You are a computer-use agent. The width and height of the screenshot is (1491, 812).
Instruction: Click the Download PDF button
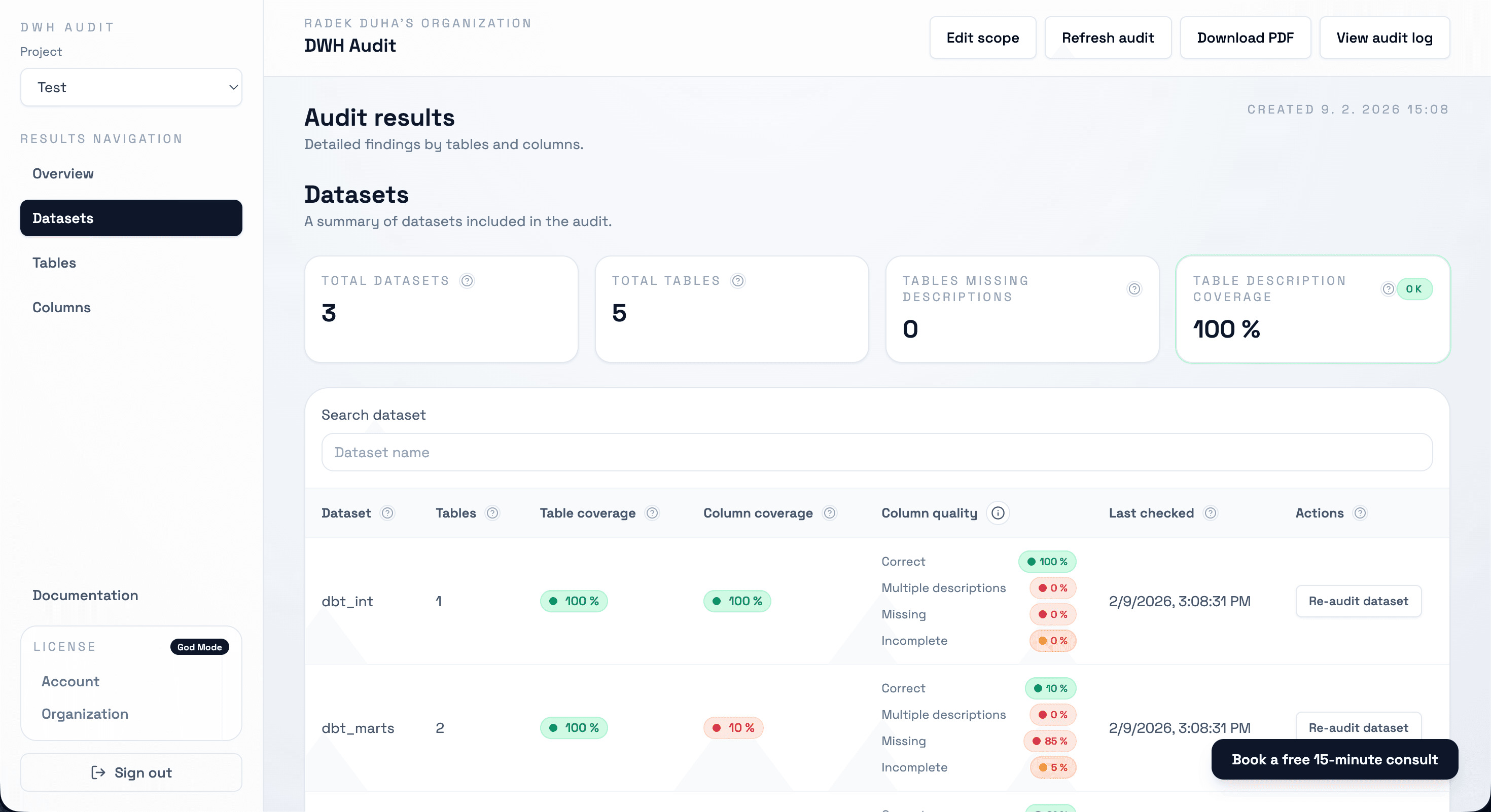click(x=1246, y=37)
